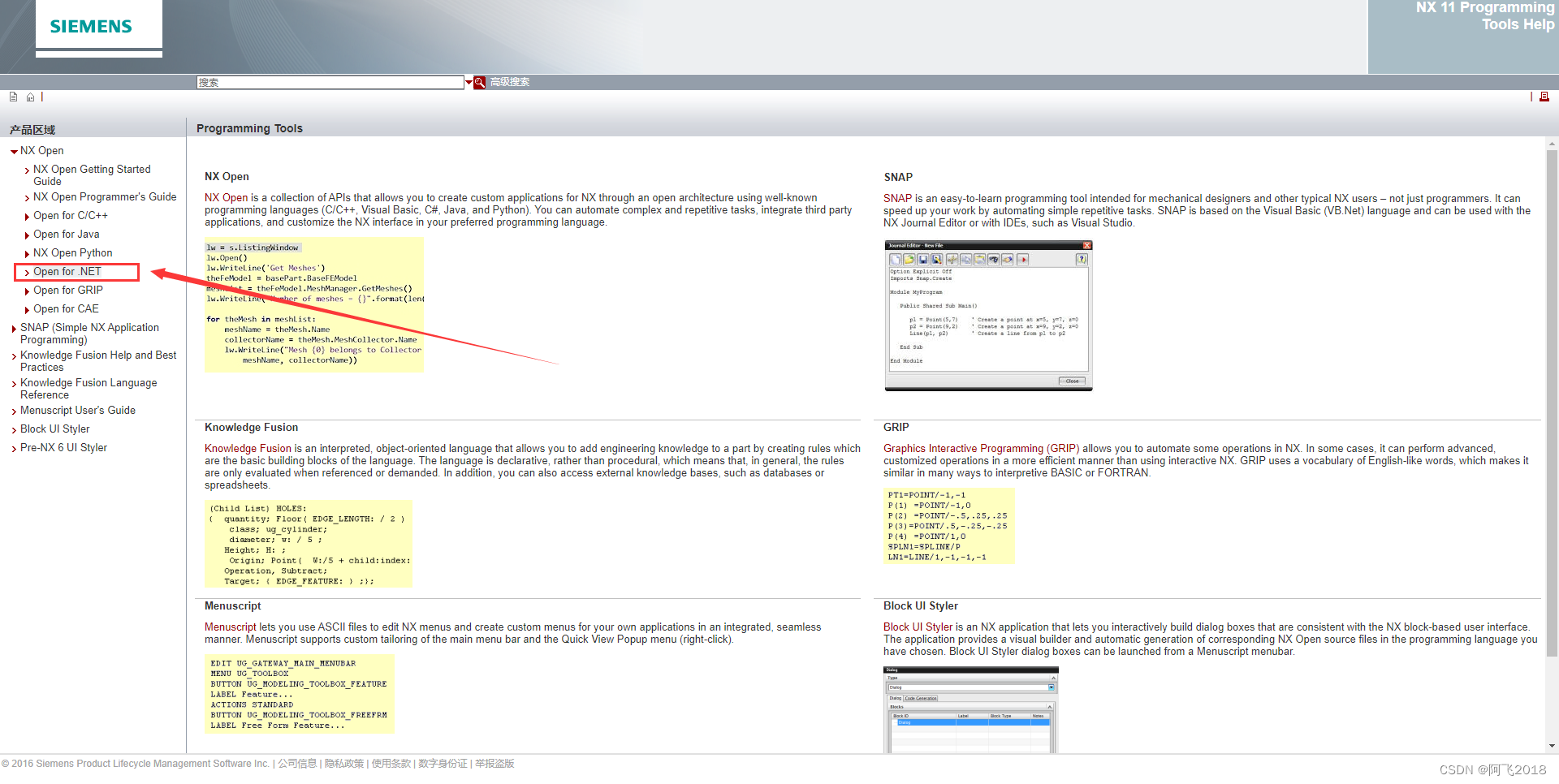This screenshot has height=784, width=1559.
Task: Click the GRIP code sample image
Action: [949, 526]
